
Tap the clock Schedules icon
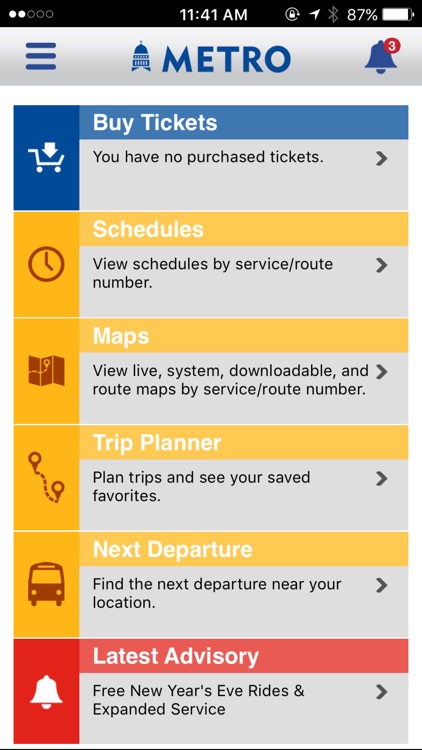click(x=46, y=265)
